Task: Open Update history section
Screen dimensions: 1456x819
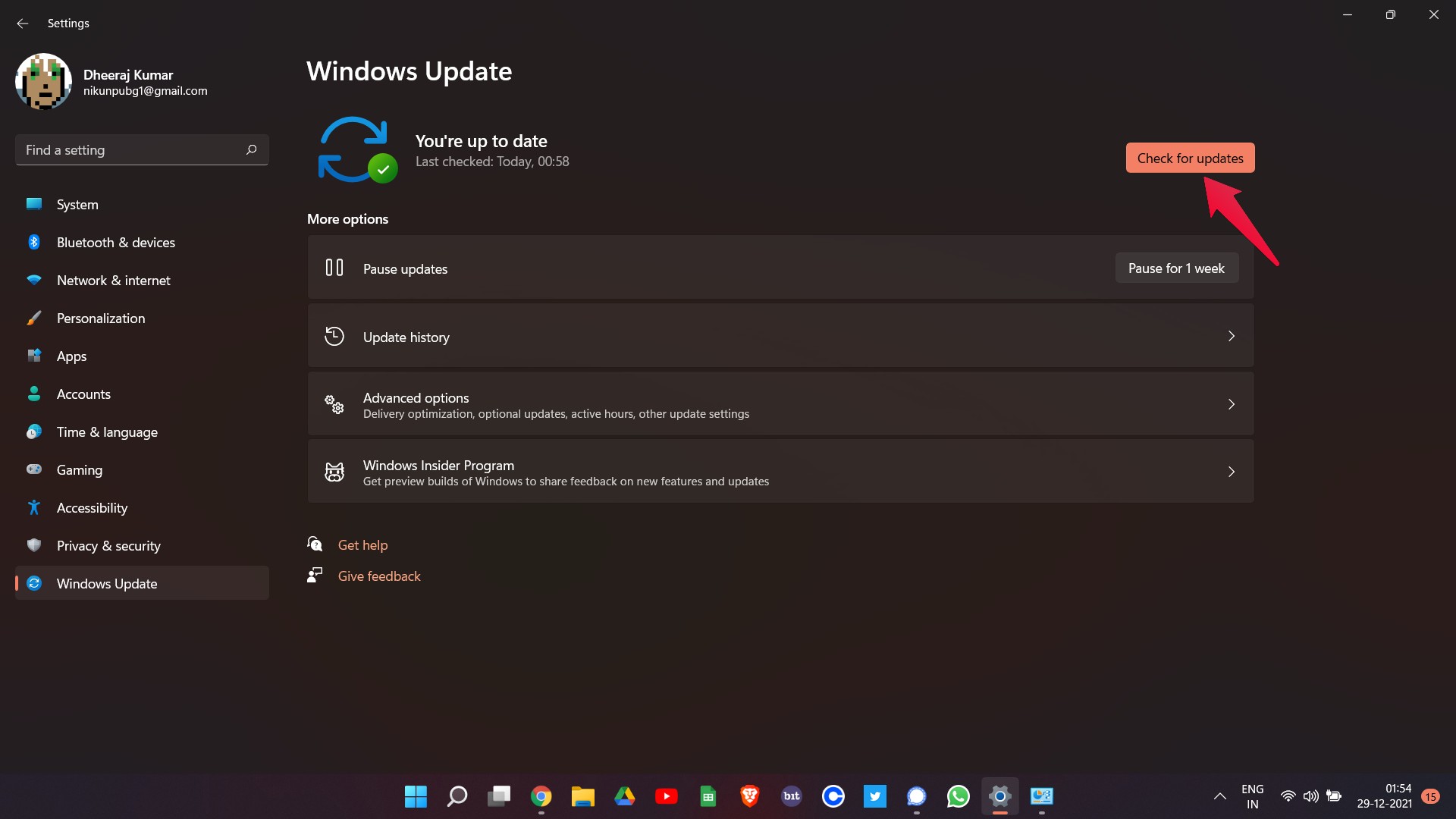Action: click(x=780, y=336)
